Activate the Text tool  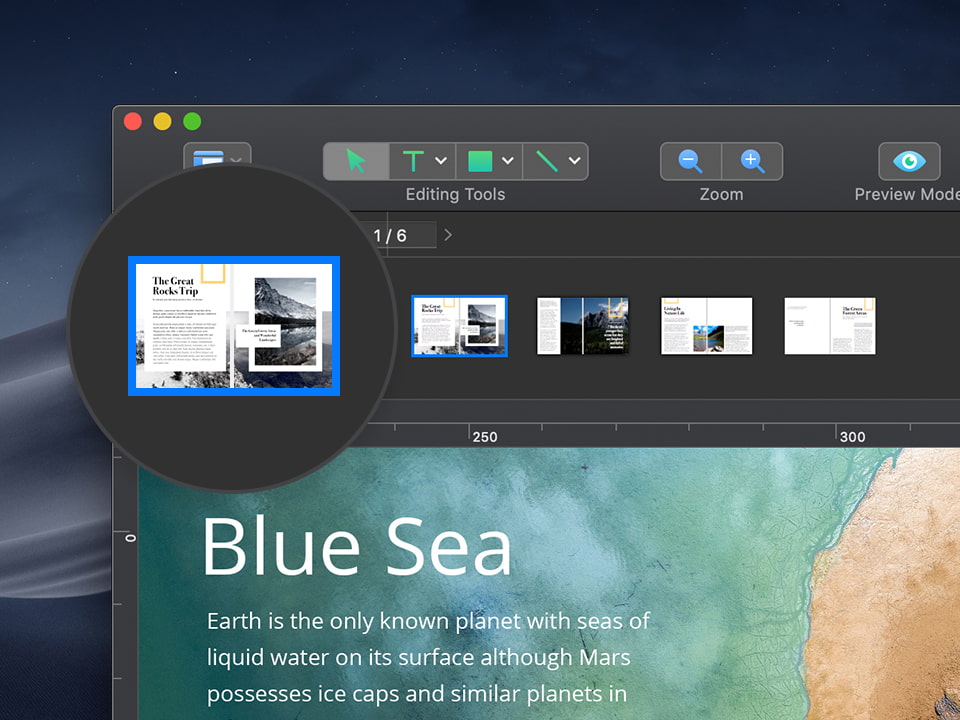click(x=413, y=161)
